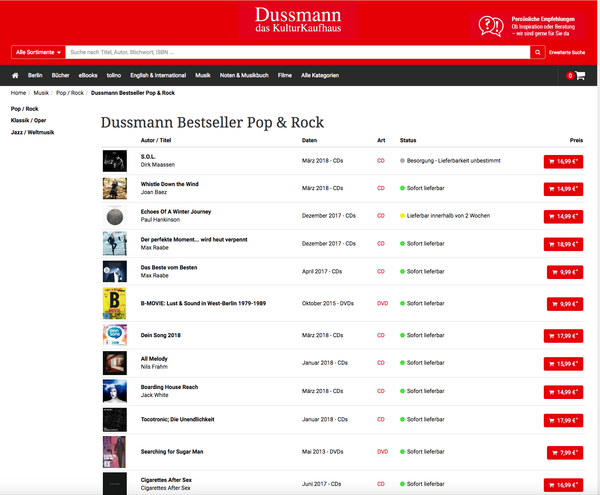The height and width of the screenshot is (495, 600).
Task: Click the red search magnifier button
Action: pos(538,52)
